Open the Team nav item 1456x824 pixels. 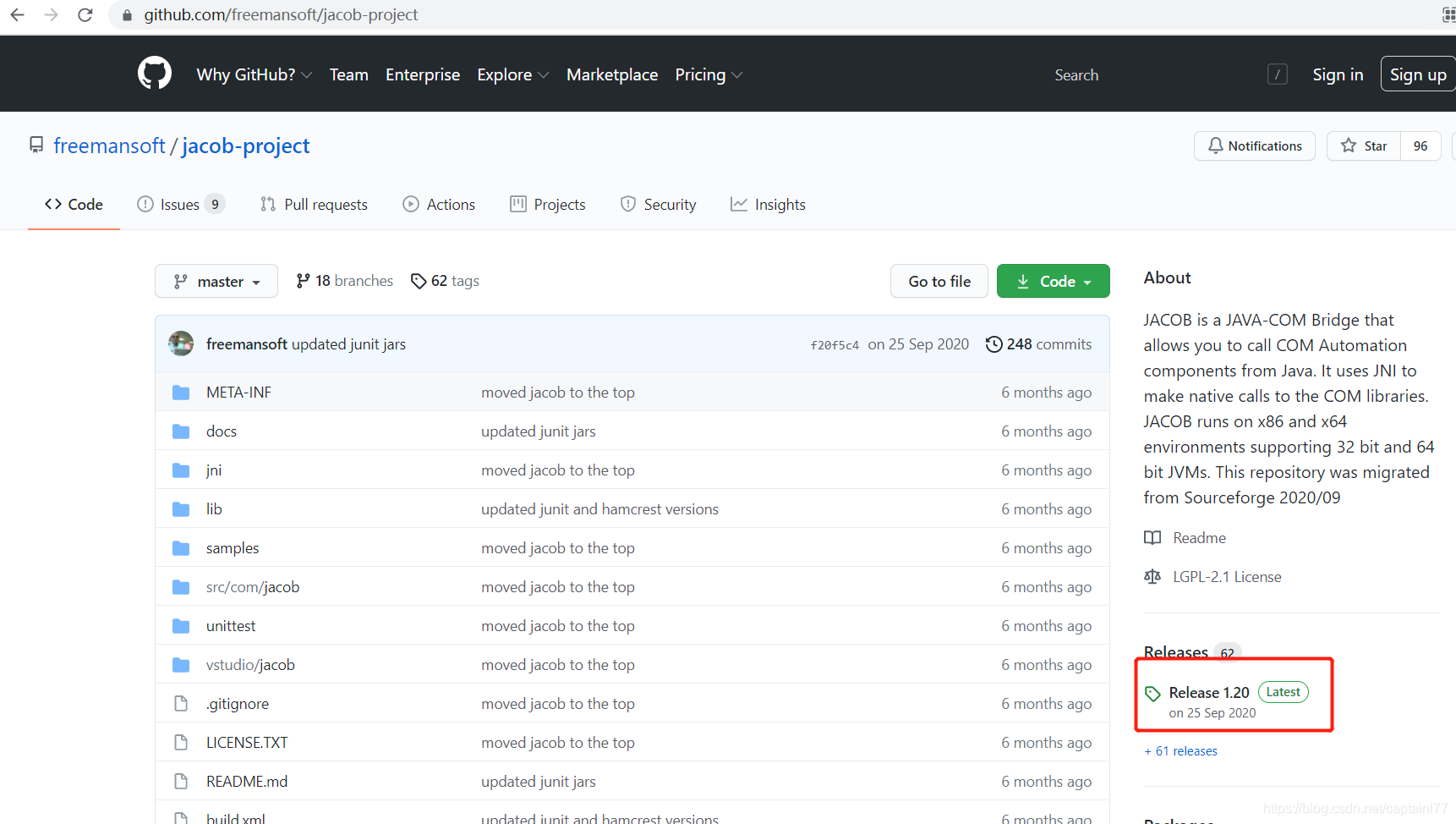(x=349, y=74)
